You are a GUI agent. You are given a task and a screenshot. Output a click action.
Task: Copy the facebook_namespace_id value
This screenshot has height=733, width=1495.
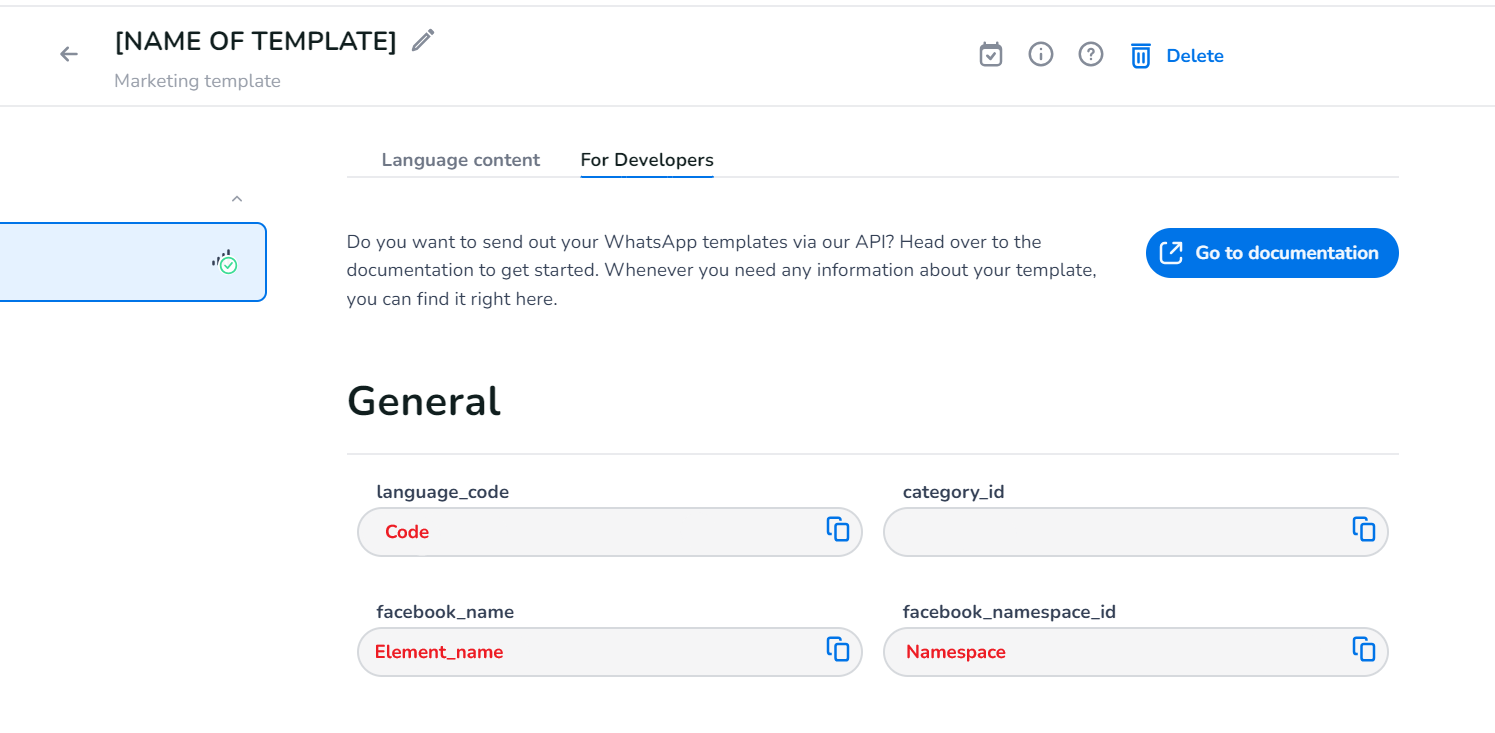click(x=1363, y=650)
